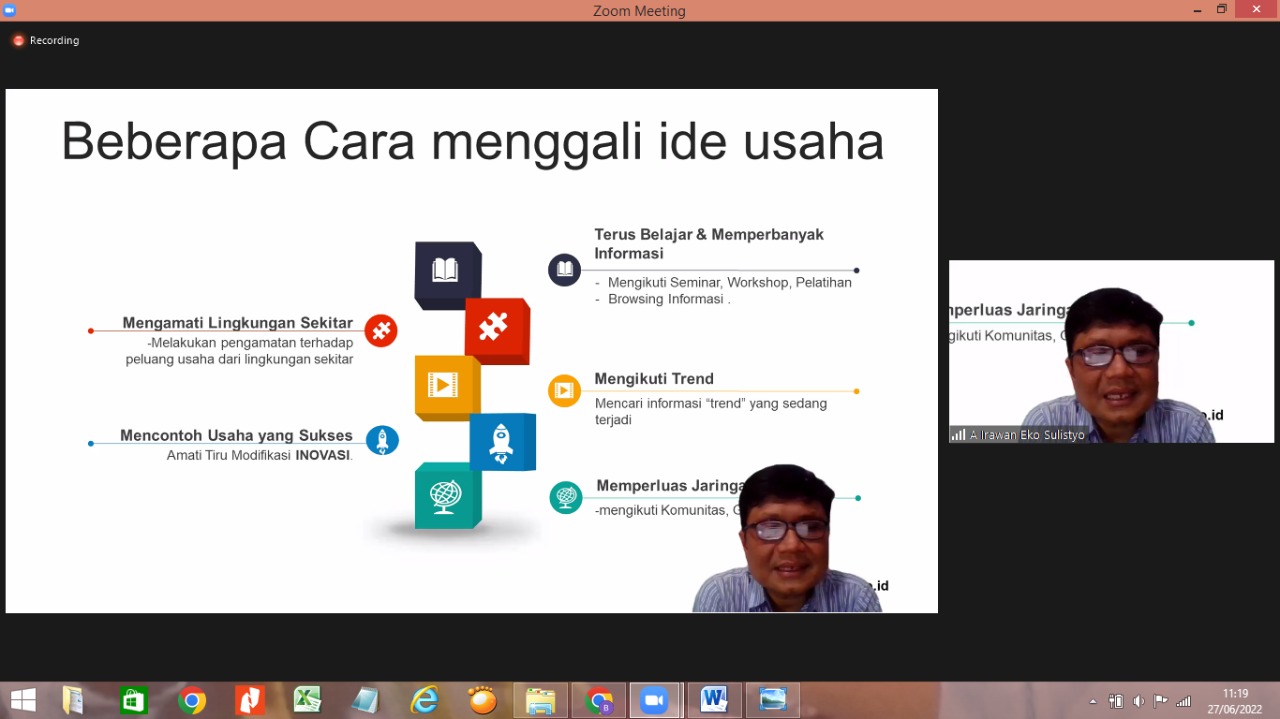Open Microsoft Word from the taskbar
This screenshot has width=1280, height=719.
pos(714,701)
